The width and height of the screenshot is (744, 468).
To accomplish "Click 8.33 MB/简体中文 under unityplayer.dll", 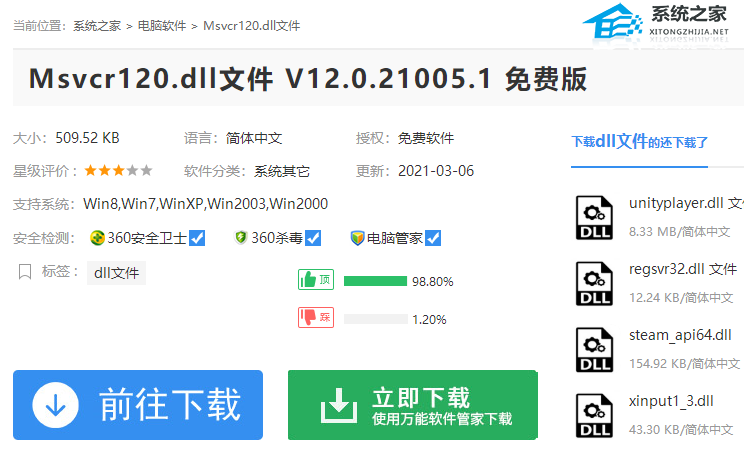I will tap(679, 232).
